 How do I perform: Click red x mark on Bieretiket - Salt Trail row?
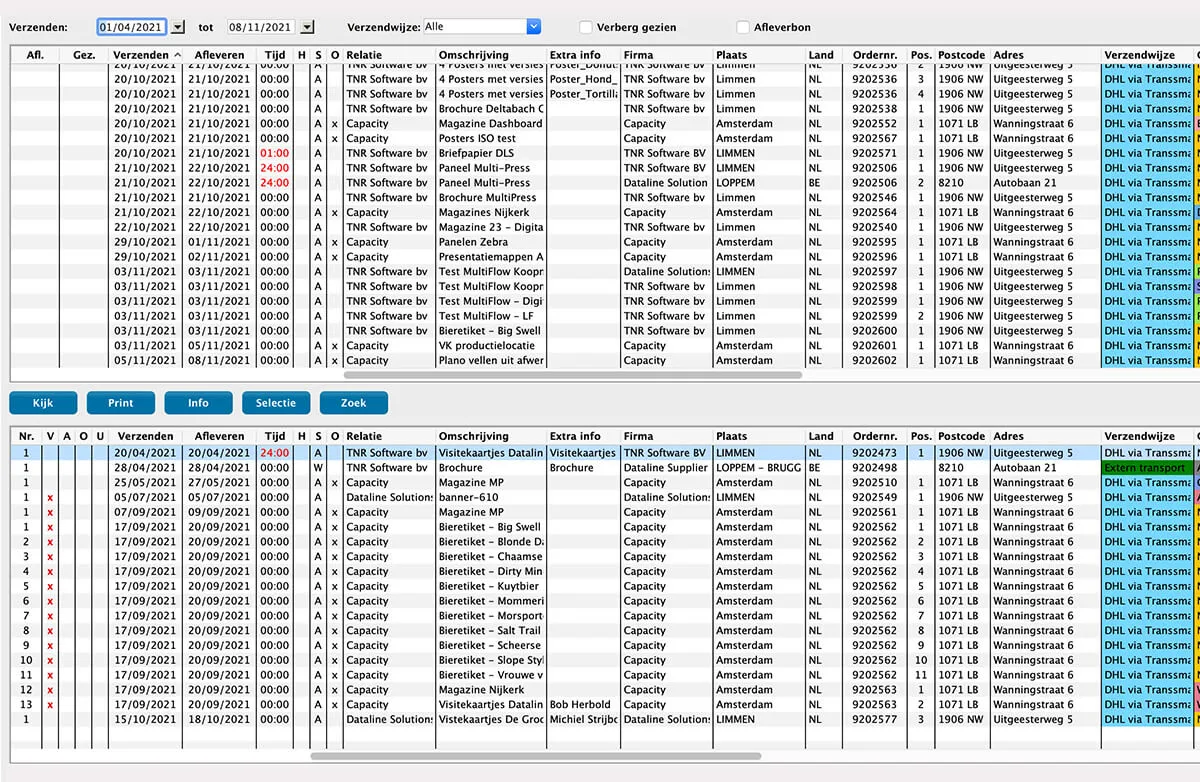pyautogui.click(x=51, y=631)
